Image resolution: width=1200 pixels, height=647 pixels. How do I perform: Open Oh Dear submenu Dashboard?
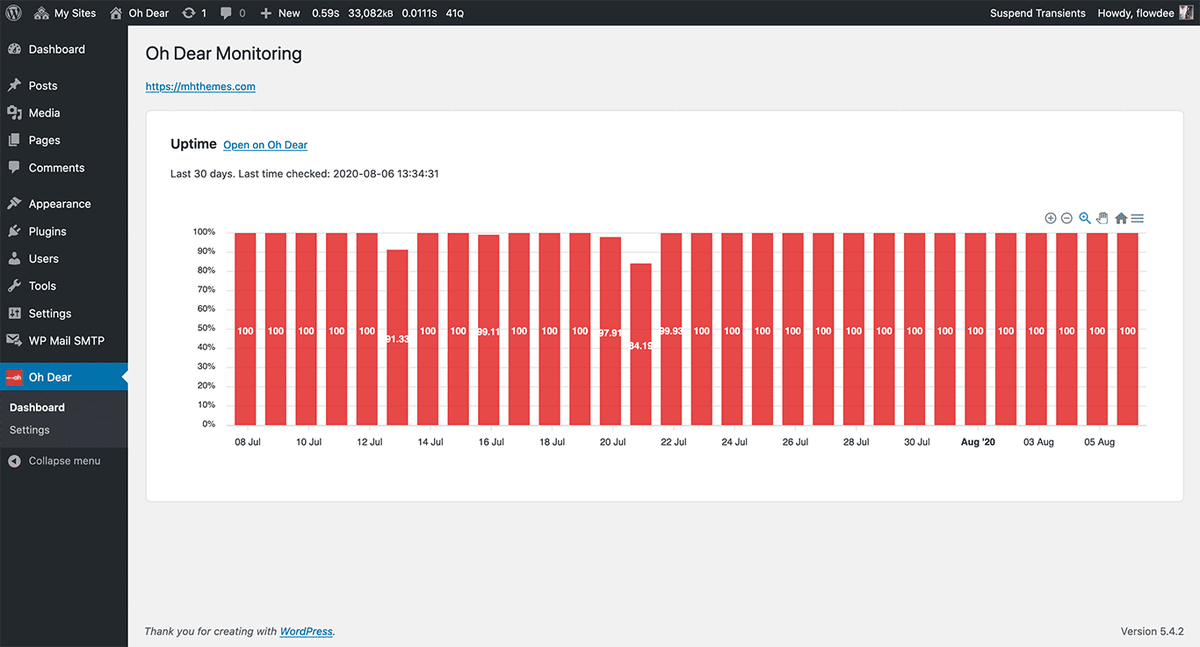point(37,408)
